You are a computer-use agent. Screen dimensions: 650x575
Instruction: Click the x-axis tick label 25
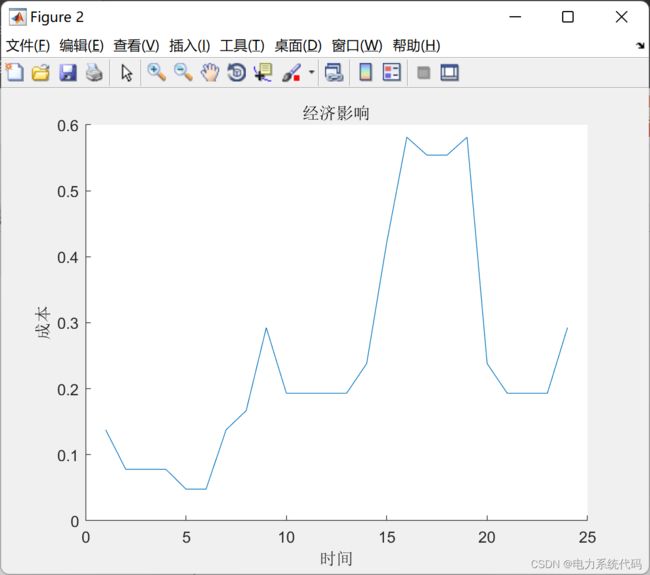pos(587,537)
